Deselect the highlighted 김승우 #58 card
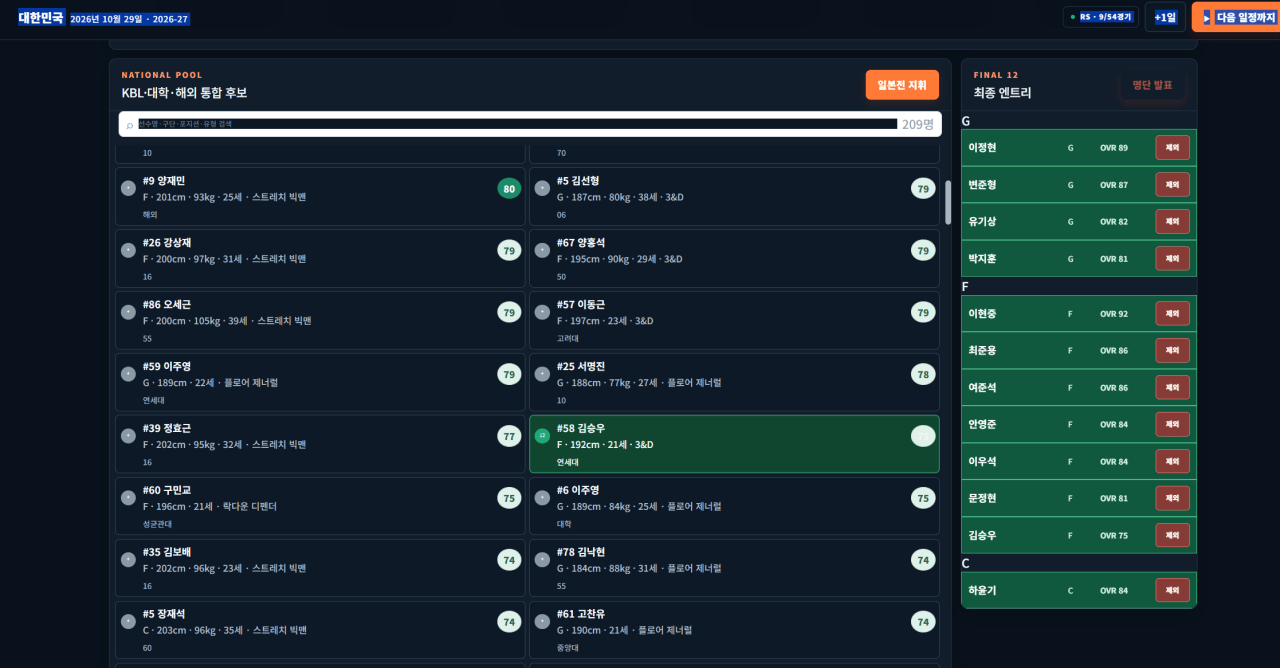The image size is (1280, 668). [x=734, y=444]
